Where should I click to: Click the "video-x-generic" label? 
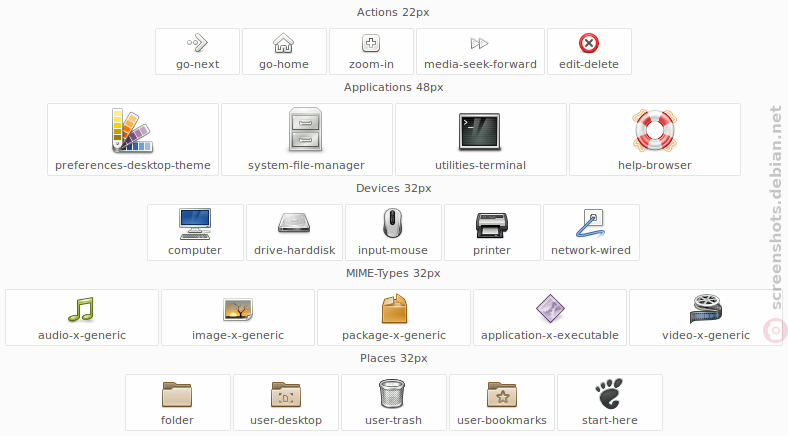pyautogui.click(x=706, y=335)
